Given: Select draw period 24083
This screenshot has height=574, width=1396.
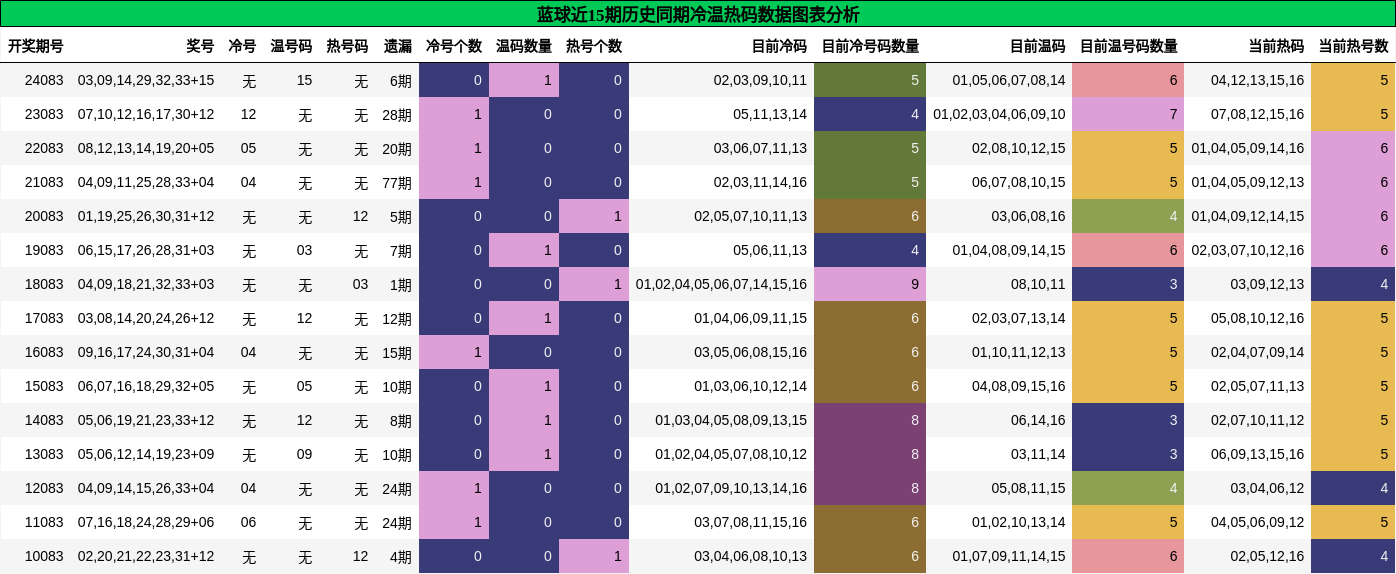Looking at the screenshot, I should [x=44, y=80].
